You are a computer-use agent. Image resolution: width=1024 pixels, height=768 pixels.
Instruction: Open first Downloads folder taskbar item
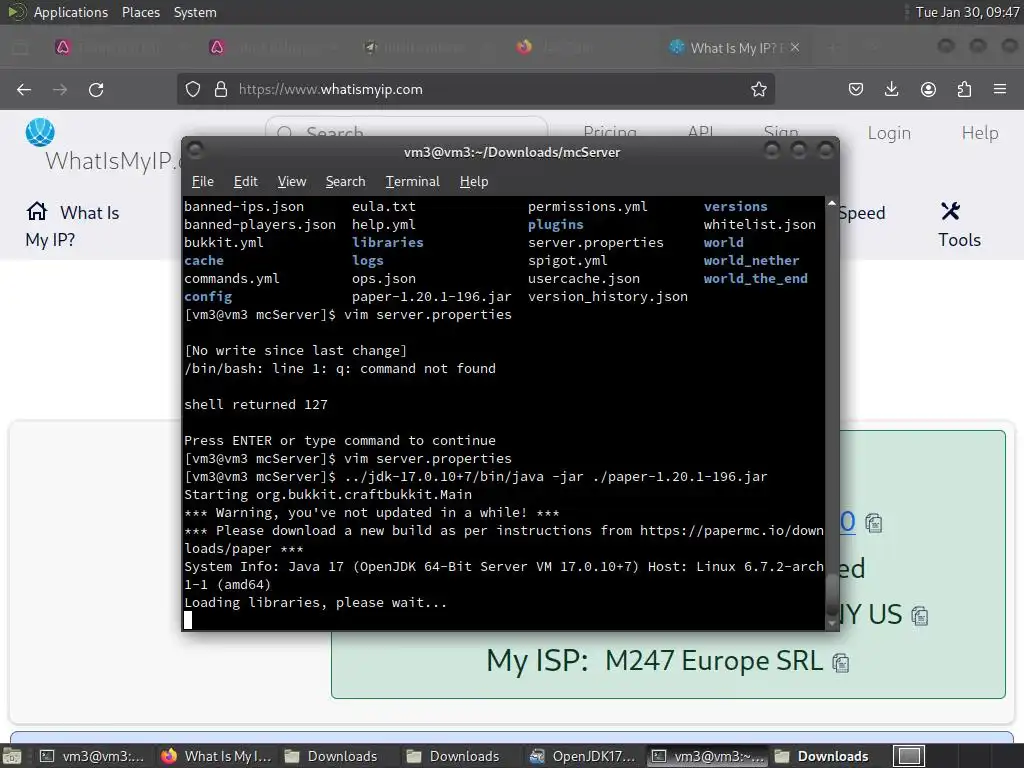(332, 756)
